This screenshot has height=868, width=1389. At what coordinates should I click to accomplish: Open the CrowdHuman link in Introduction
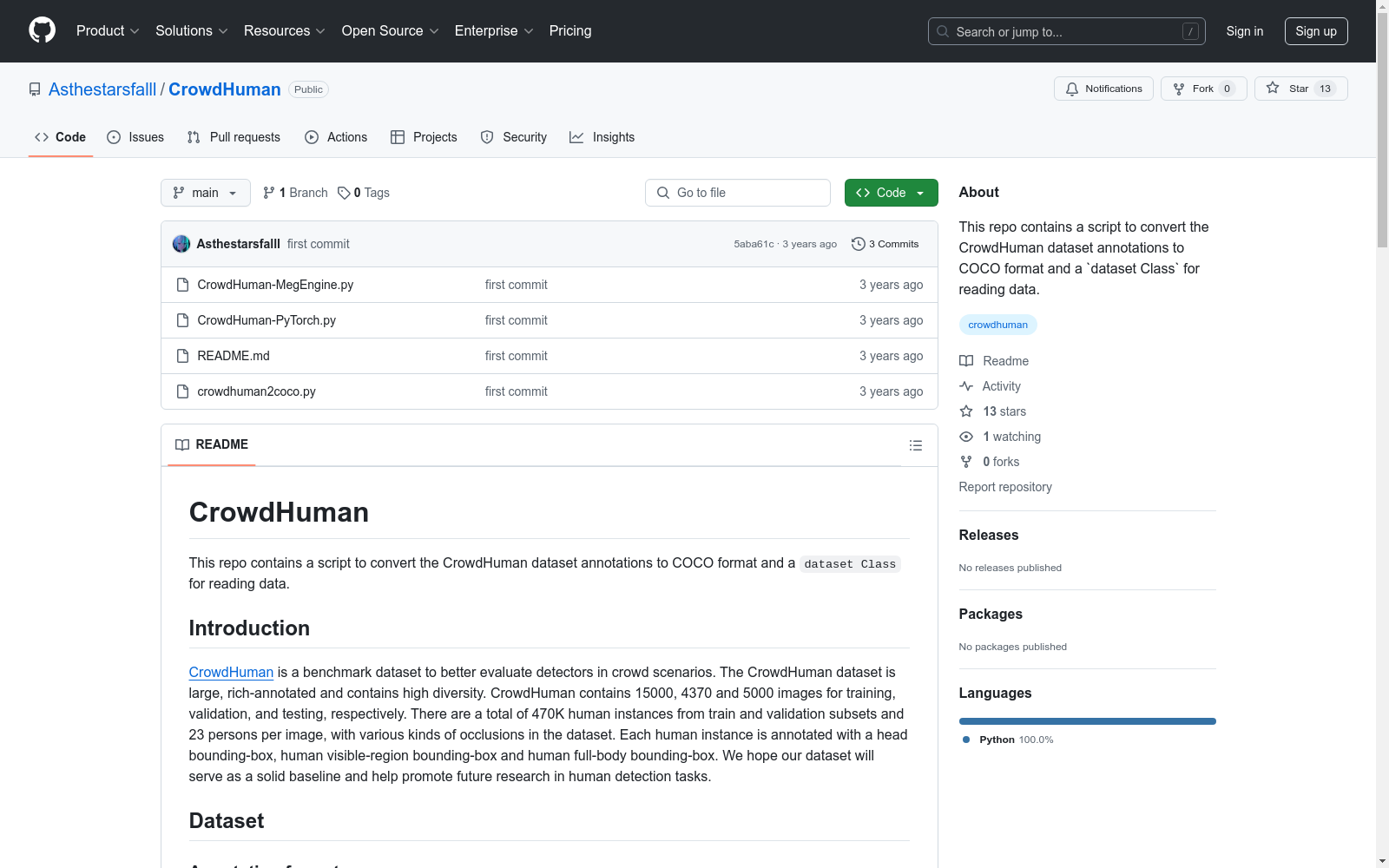tap(231, 672)
